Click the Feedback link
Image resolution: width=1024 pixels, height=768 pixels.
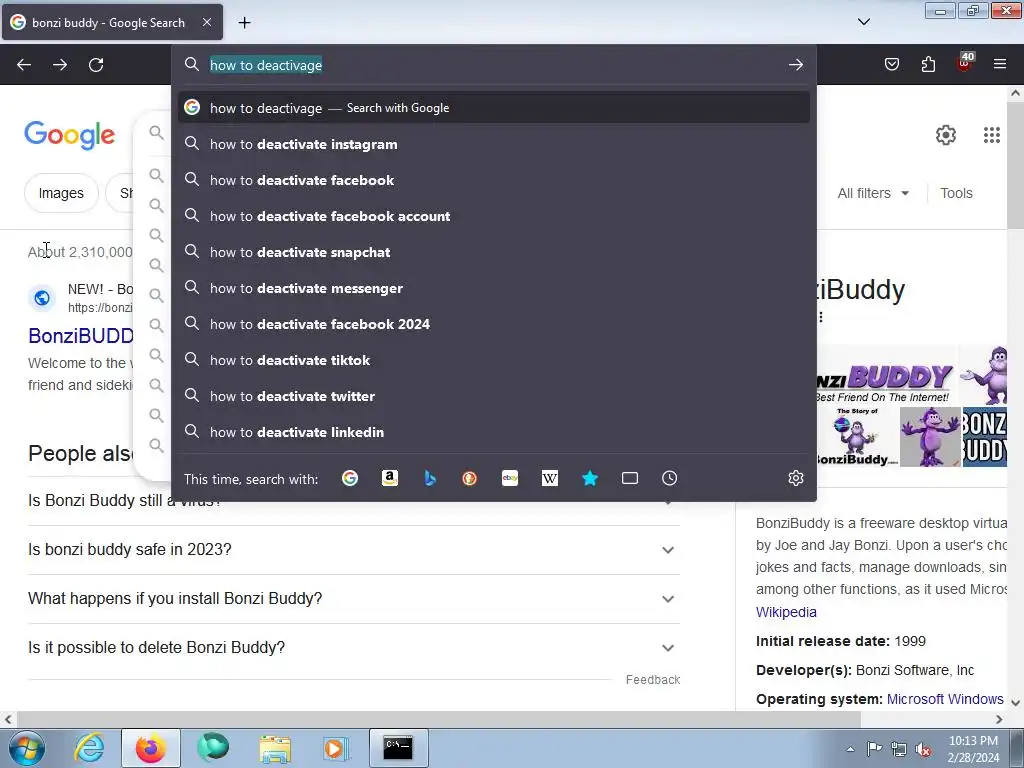tap(652, 680)
